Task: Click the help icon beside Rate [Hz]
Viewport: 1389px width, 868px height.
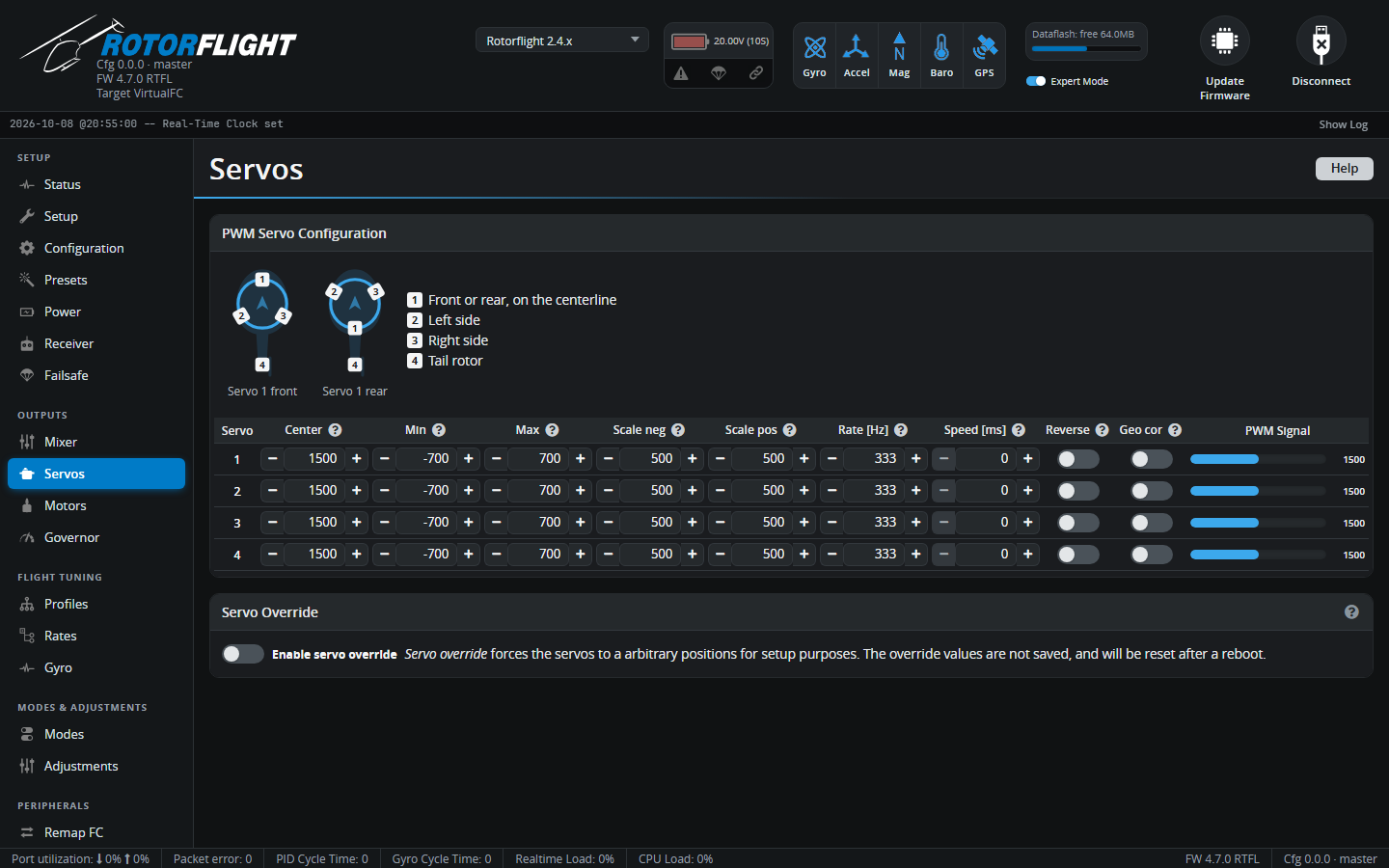Action: point(901,430)
